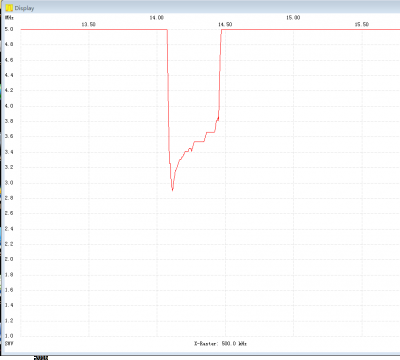Select the 2.0 value on the vertical axis
The image size is (400, 360).
point(9,259)
